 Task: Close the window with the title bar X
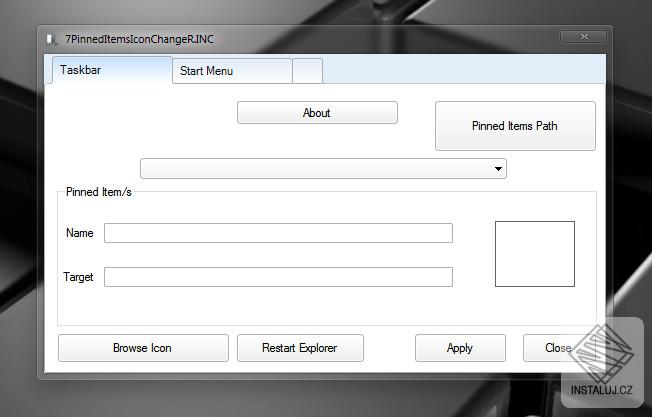[x=584, y=37]
